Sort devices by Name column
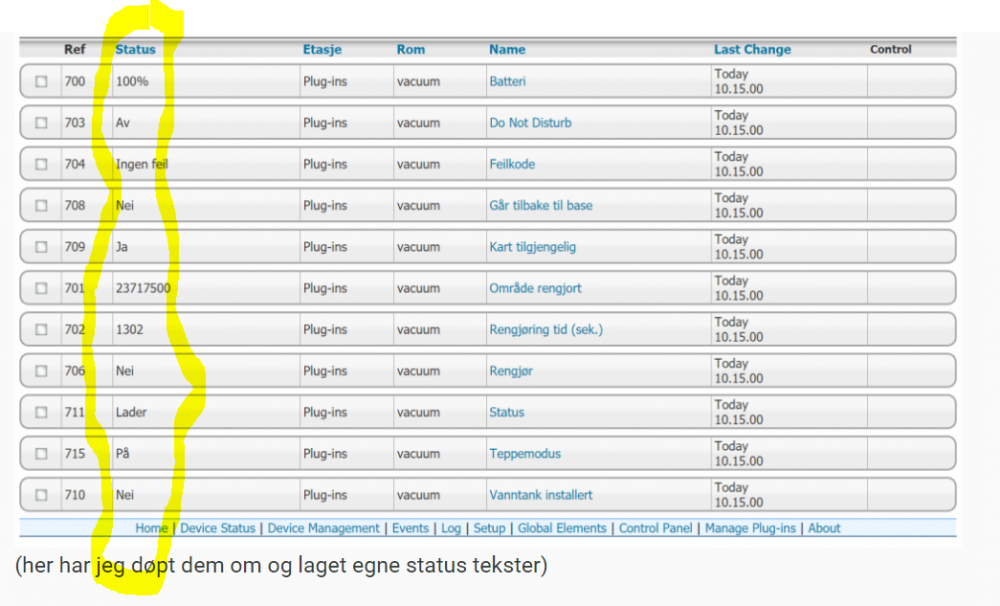The width and height of the screenshot is (1000, 606). [x=507, y=49]
